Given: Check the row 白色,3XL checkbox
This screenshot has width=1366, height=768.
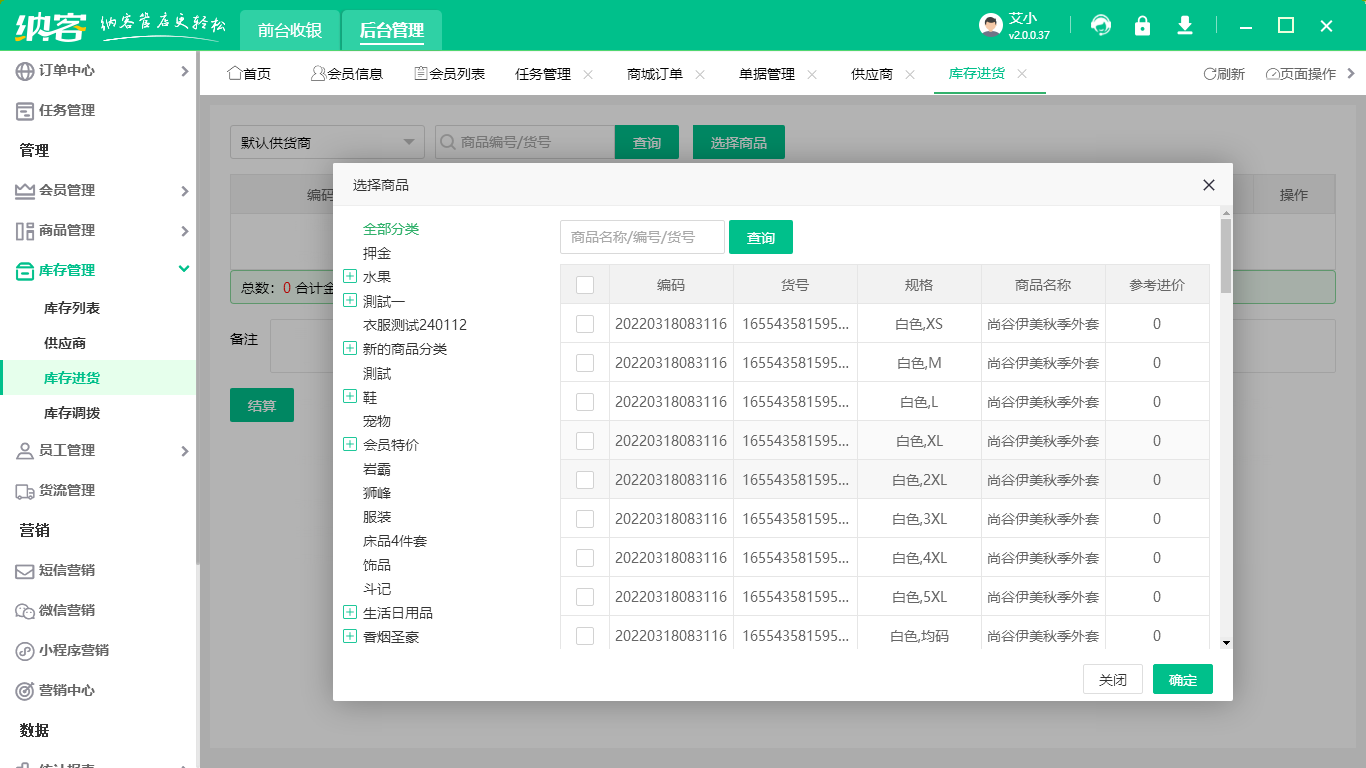Looking at the screenshot, I should point(585,519).
